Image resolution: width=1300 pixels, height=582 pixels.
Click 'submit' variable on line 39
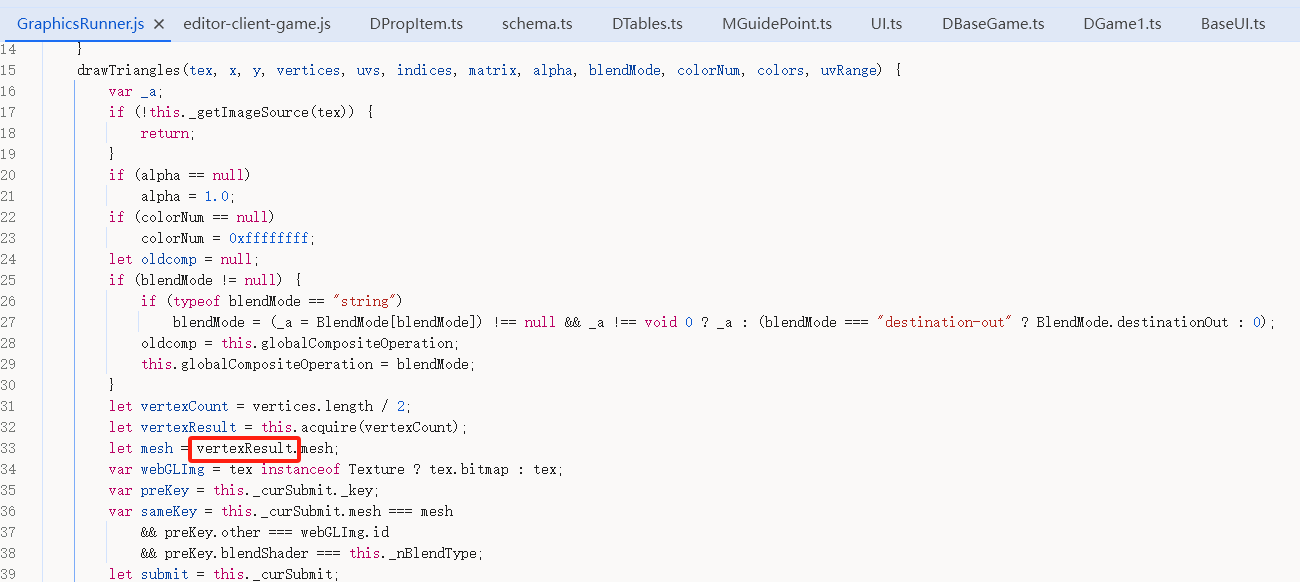pyautogui.click(x=165, y=574)
